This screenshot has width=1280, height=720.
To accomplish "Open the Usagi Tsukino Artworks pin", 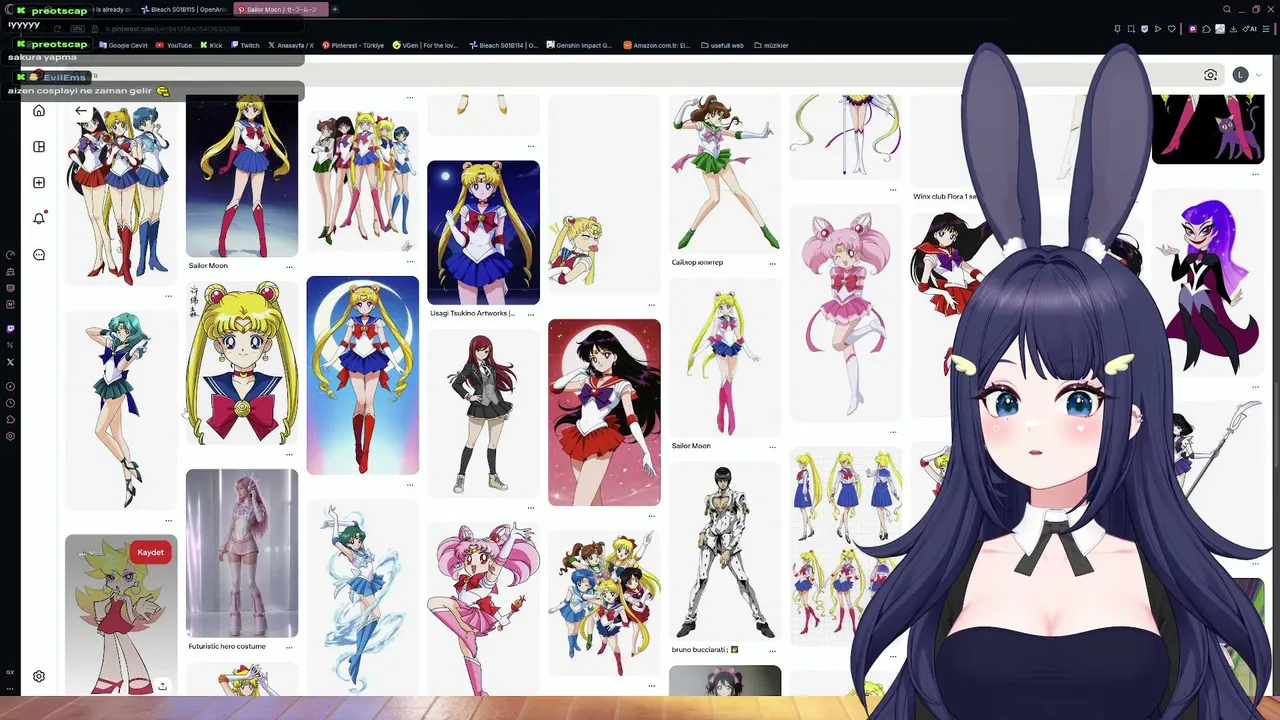I will (483, 232).
